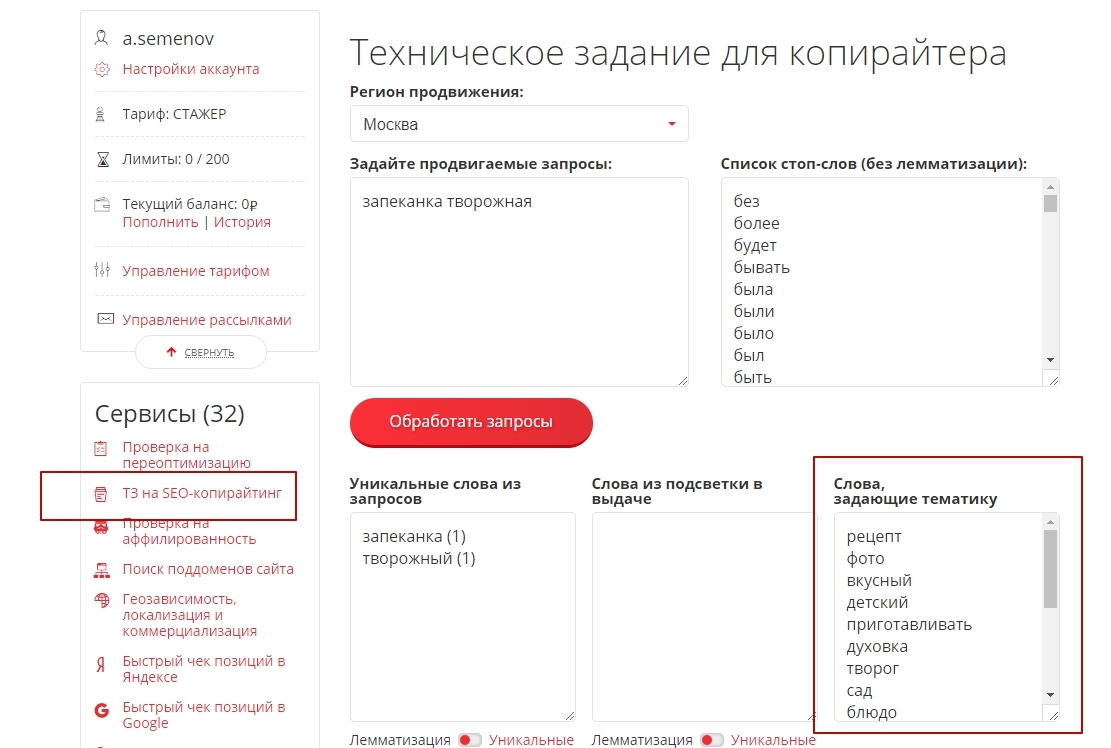
Task: Click into Уникальные слова из запросов text area
Action: (x=463, y=617)
